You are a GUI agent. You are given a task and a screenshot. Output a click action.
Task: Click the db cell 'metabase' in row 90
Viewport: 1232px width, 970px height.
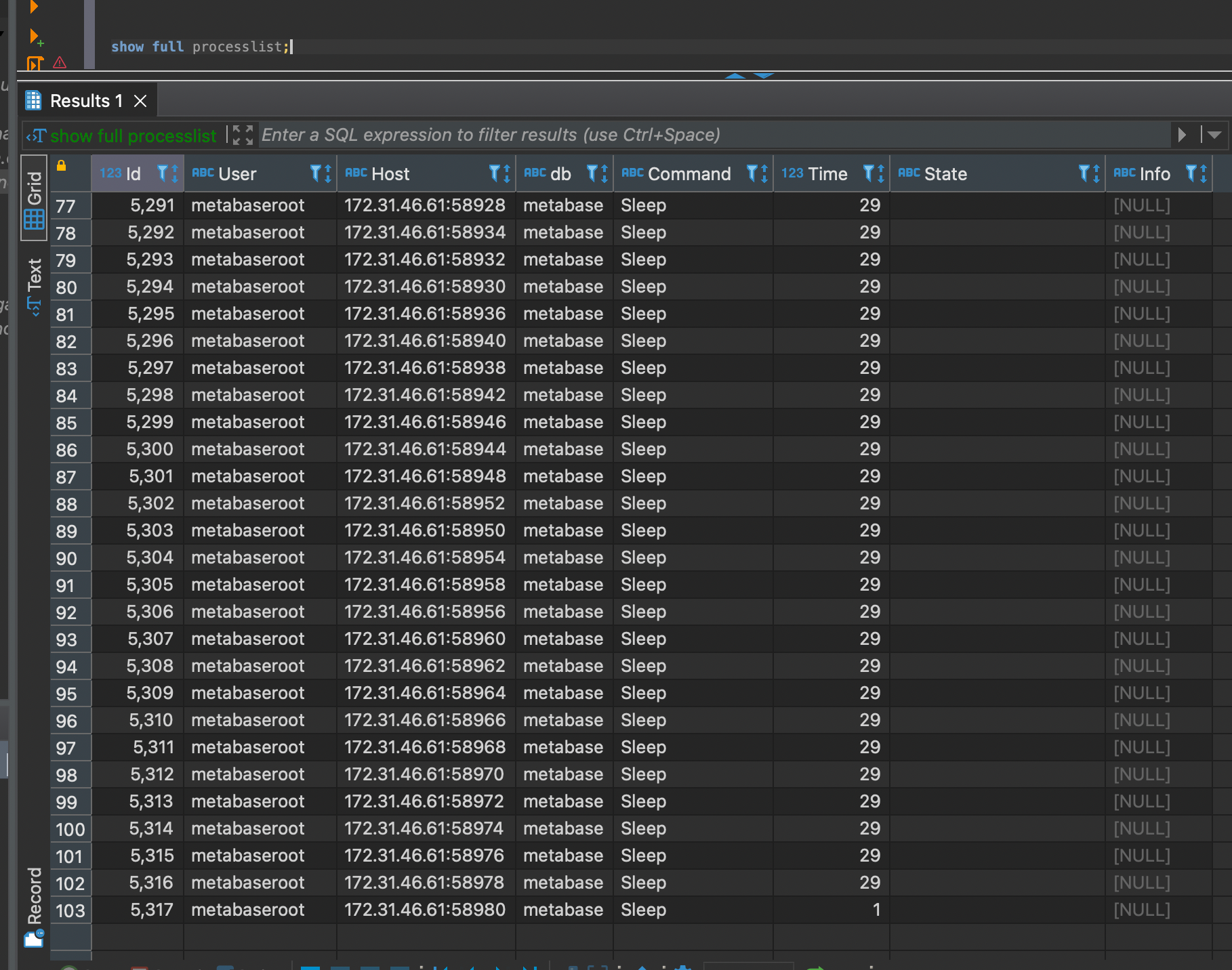(x=564, y=557)
